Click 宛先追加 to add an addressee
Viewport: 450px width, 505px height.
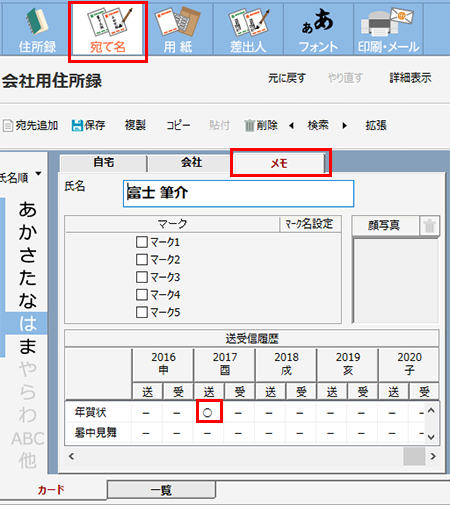30,126
